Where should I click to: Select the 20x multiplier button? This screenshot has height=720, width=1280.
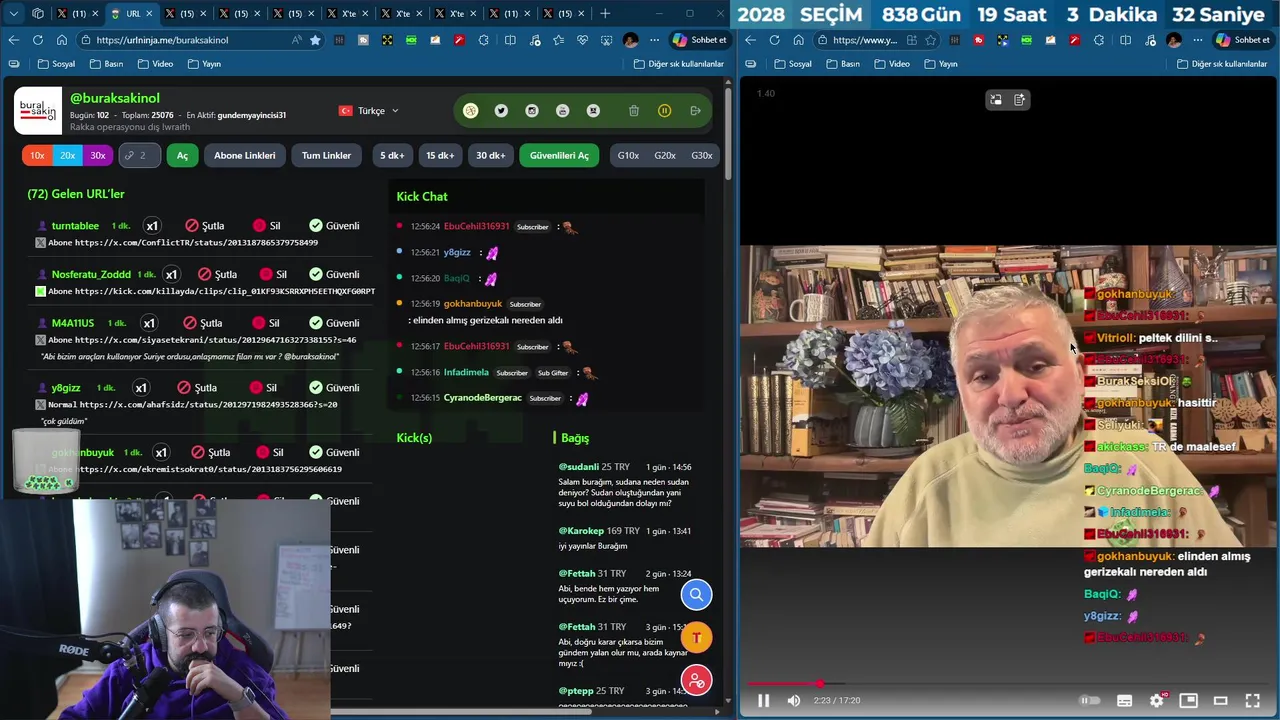[67, 156]
